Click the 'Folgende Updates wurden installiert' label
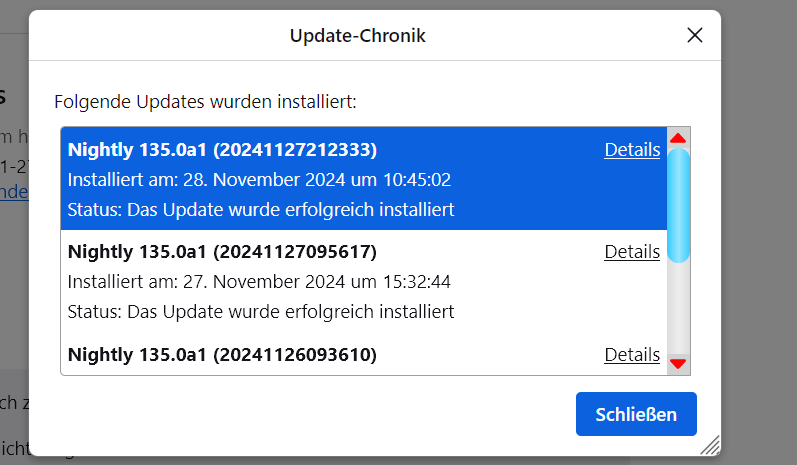 click(205, 101)
